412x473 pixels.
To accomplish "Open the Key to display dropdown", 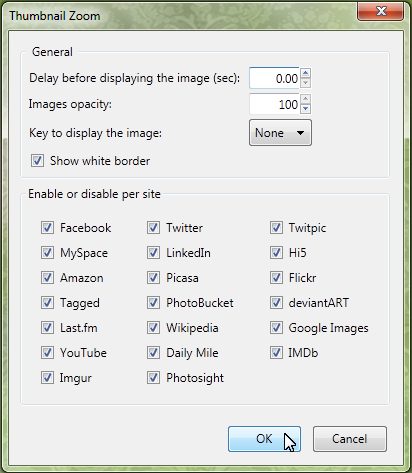I will tap(280, 133).
